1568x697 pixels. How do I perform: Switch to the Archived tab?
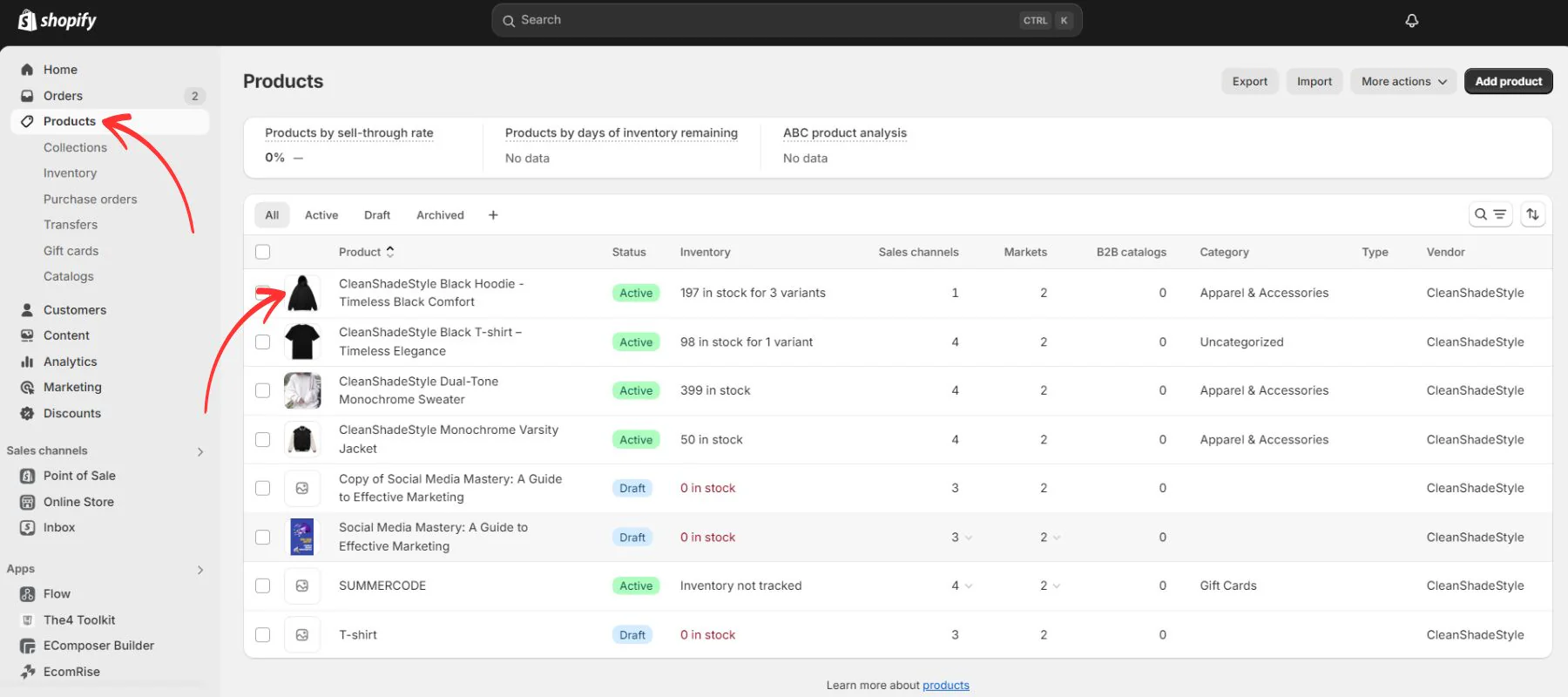tap(440, 215)
